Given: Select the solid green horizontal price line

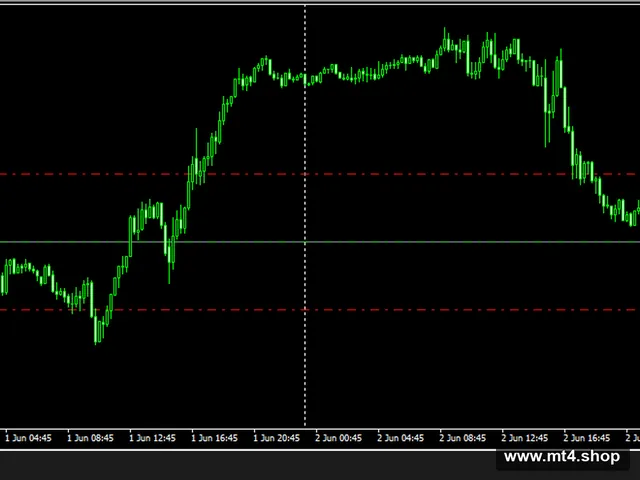Looking at the screenshot, I should click(320, 242).
